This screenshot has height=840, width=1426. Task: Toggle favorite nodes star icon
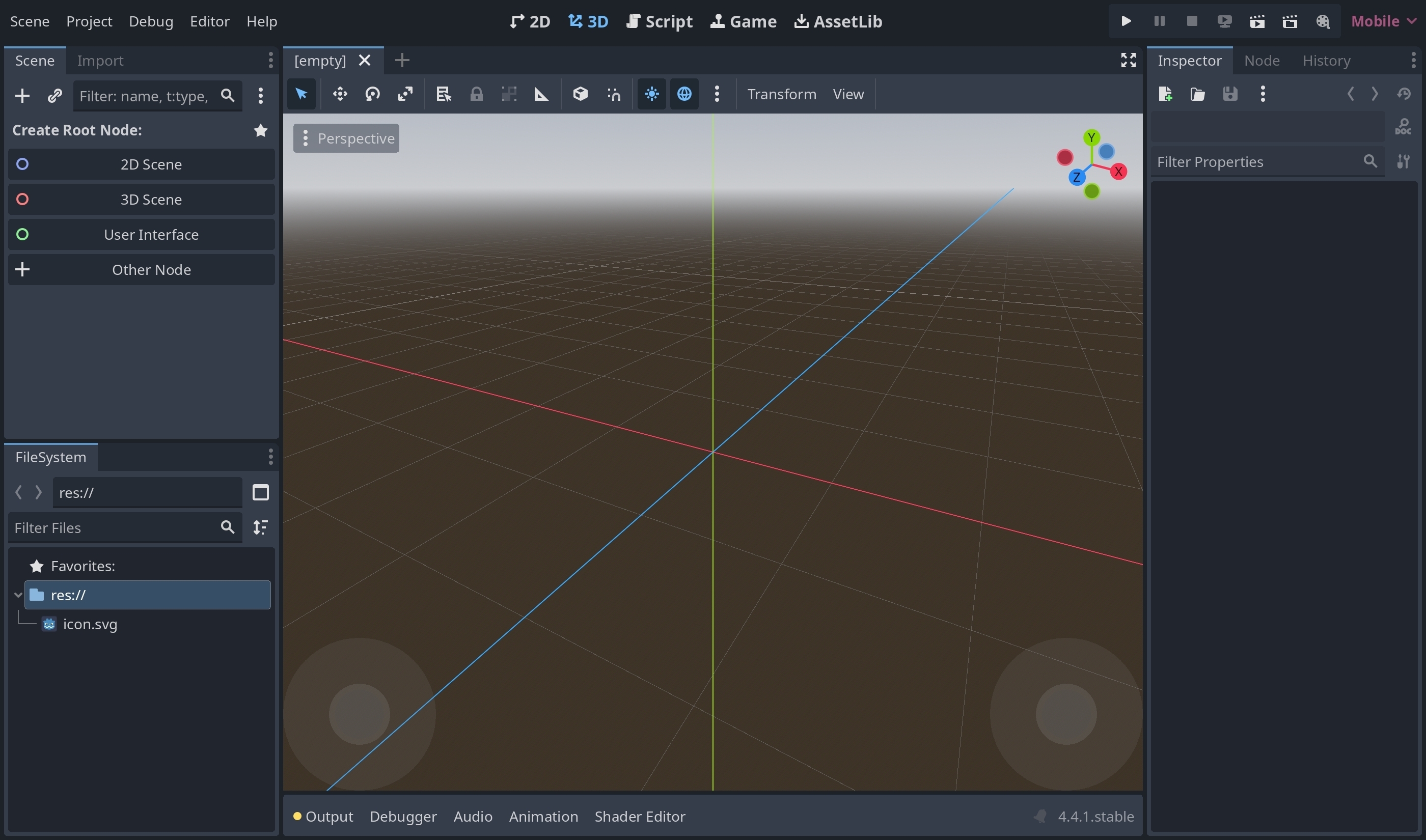[260, 131]
